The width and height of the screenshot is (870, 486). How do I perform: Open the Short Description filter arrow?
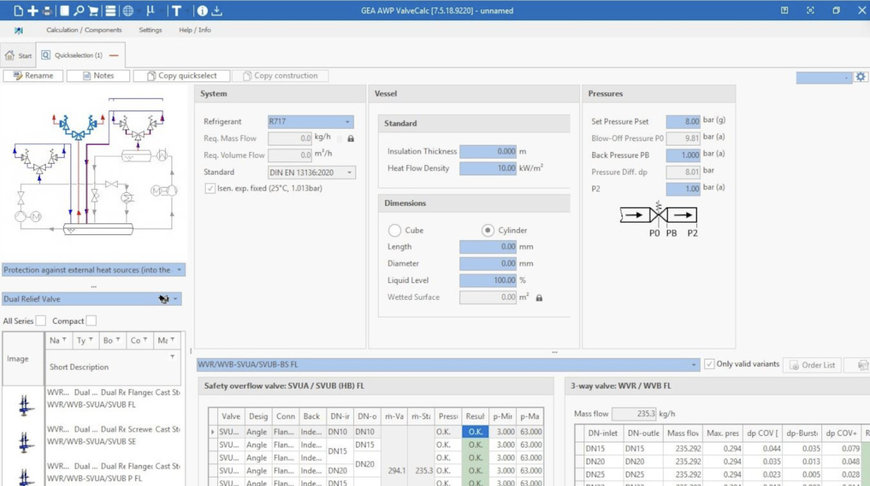pyautogui.click(x=173, y=357)
